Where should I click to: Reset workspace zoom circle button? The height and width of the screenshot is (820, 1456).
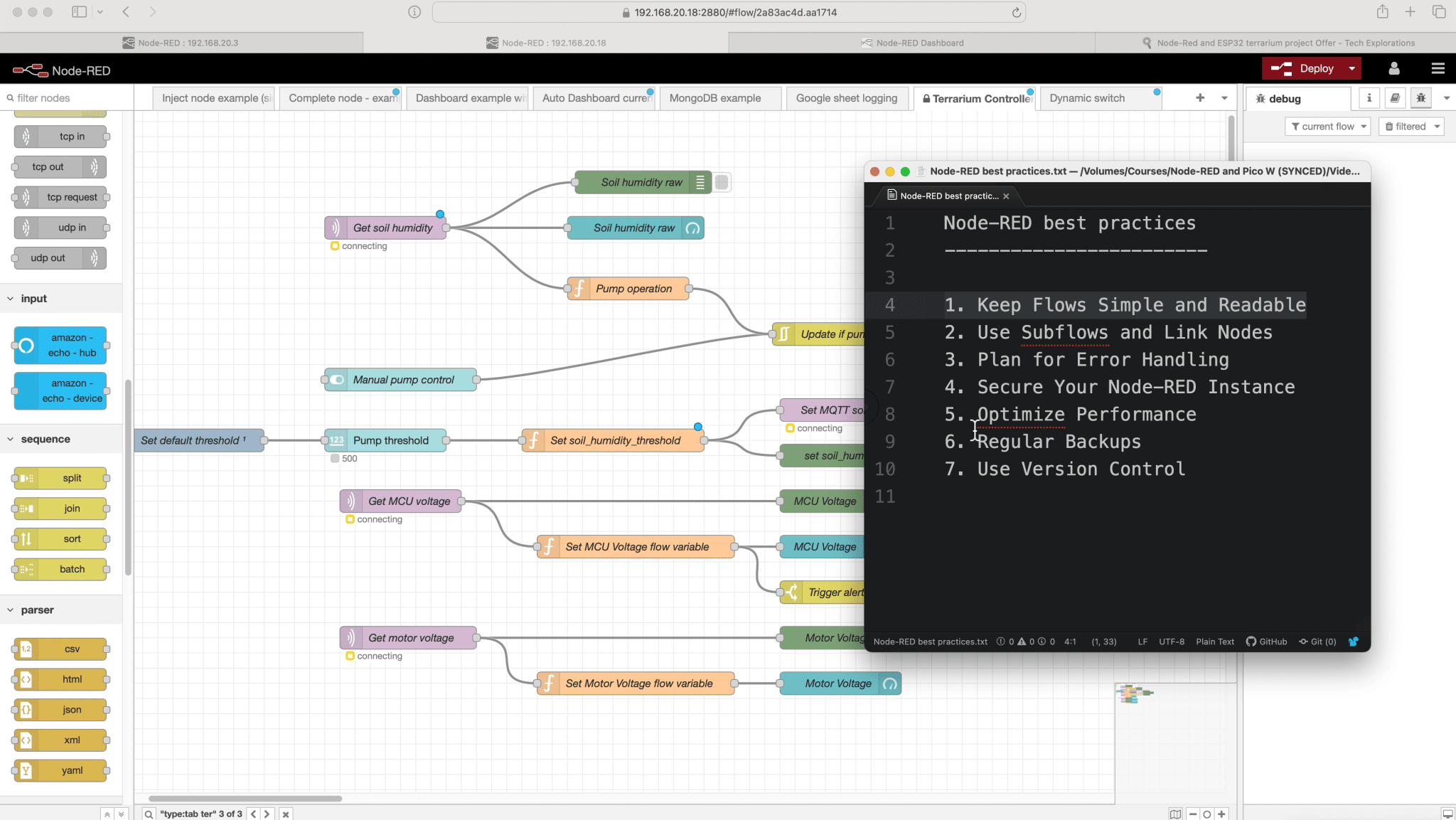pyautogui.click(x=1207, y=814)
